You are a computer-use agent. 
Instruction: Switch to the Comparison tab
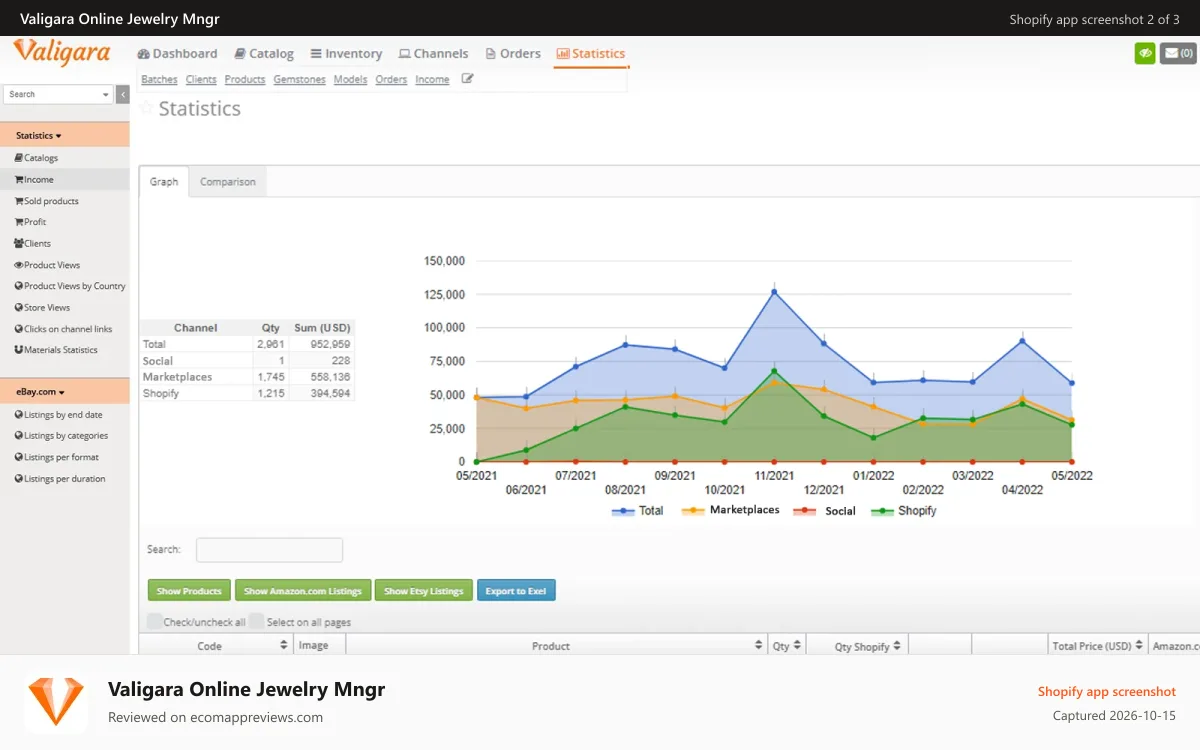click(x=228, y=182)
